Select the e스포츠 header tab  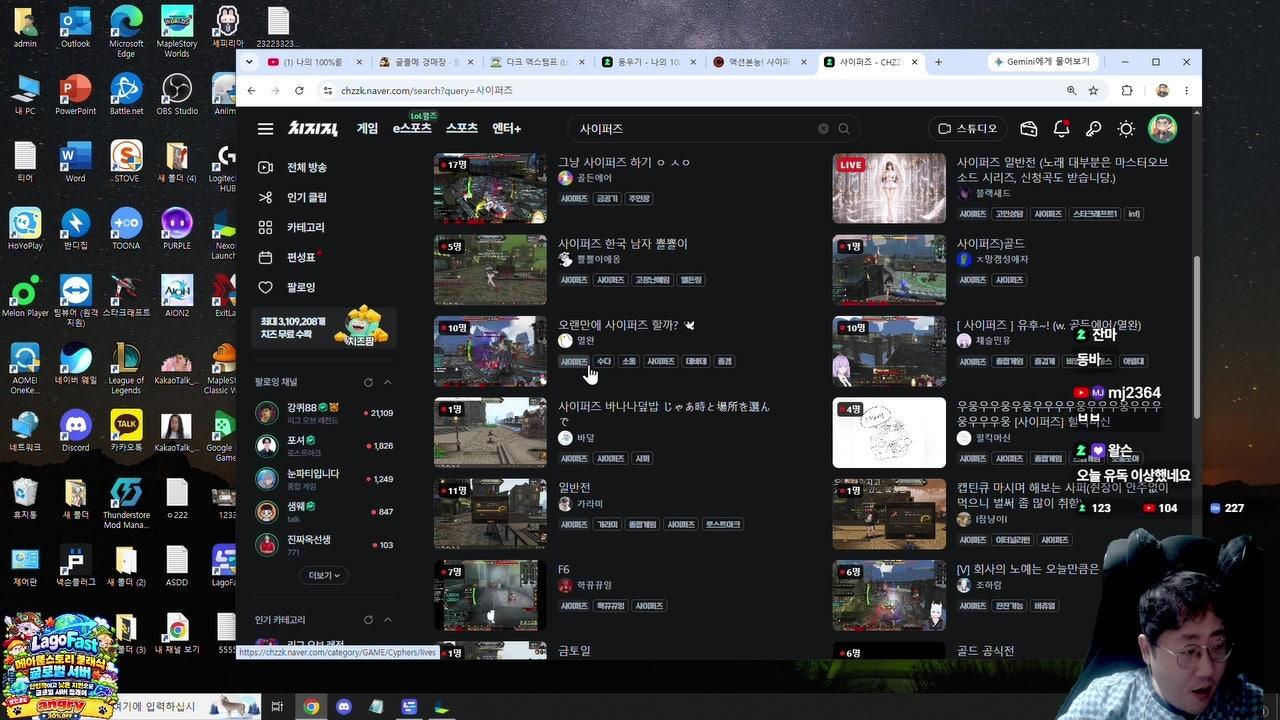[412, 129]
